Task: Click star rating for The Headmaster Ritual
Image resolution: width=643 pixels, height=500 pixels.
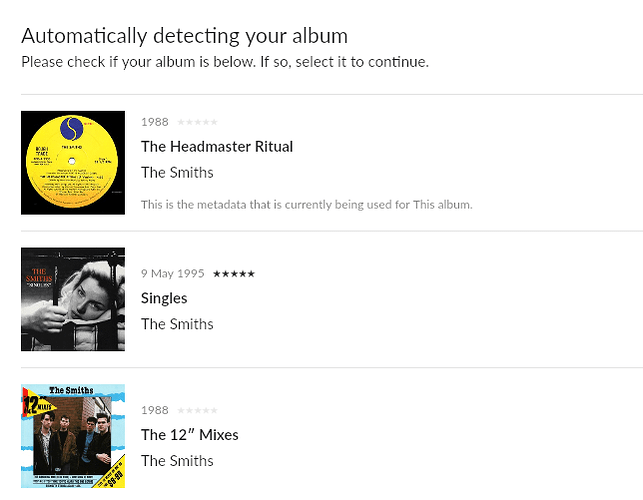Action: [197, 122]
